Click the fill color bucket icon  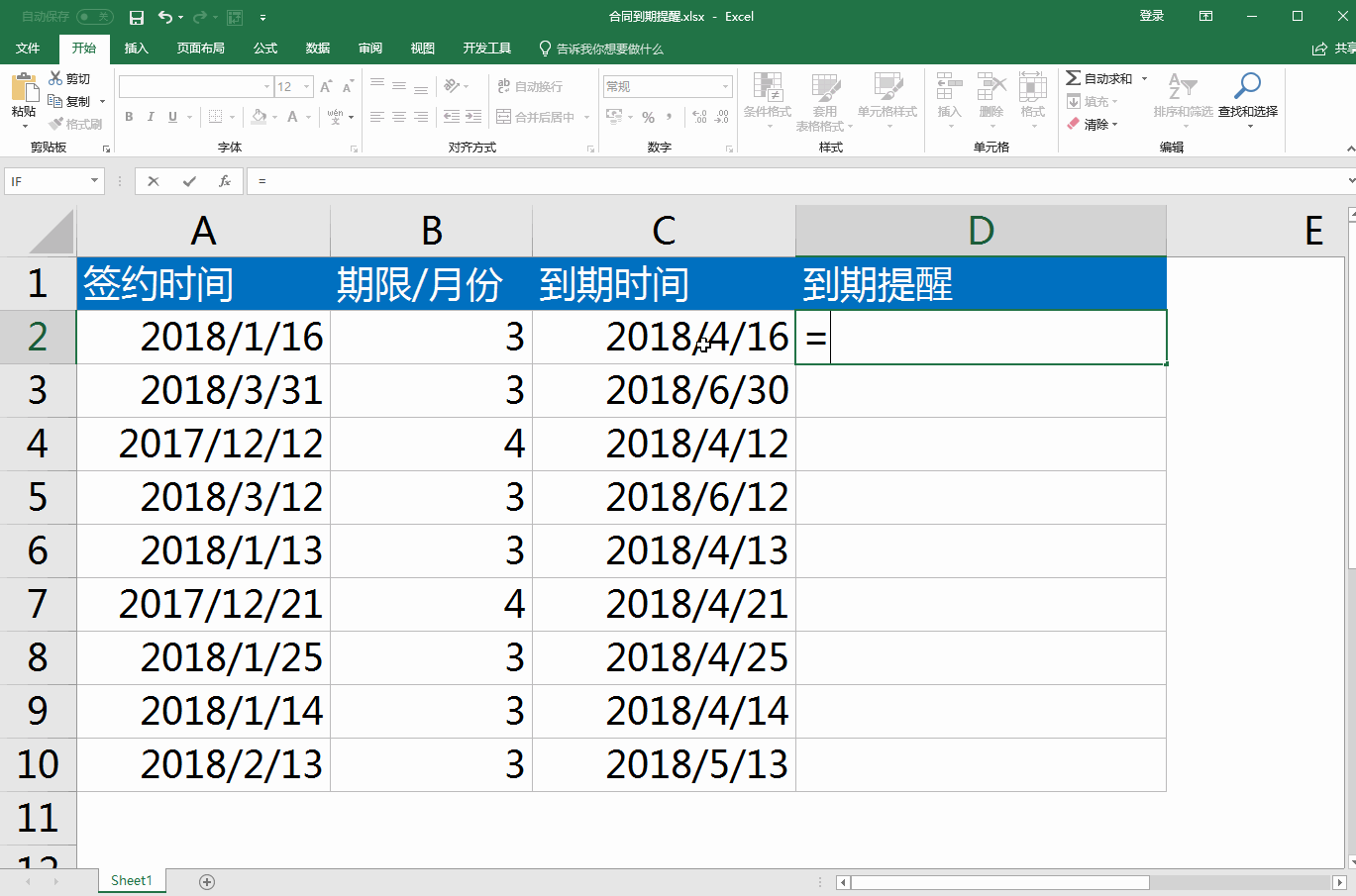tap(260, 117)
